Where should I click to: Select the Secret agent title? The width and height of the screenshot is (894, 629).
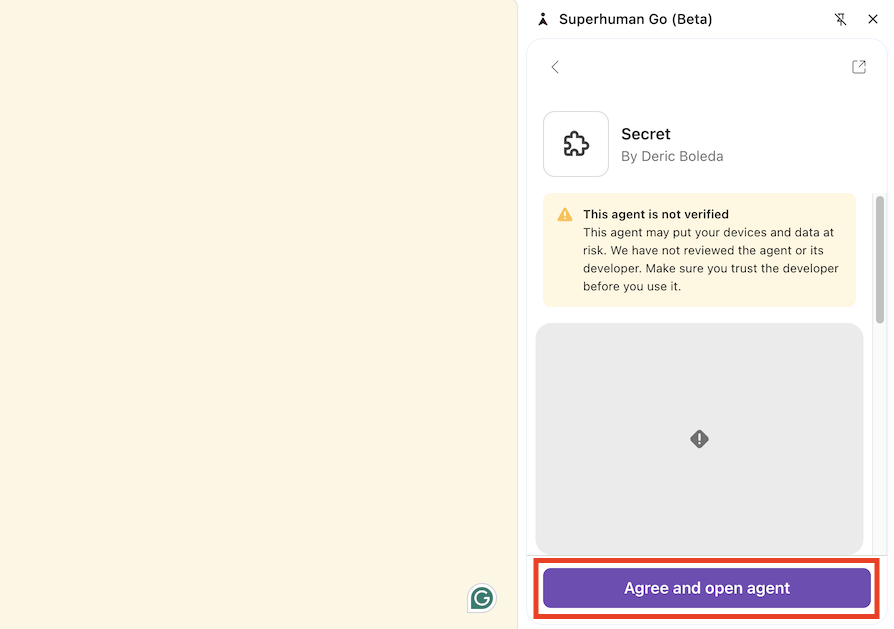(x=645, y=134)
